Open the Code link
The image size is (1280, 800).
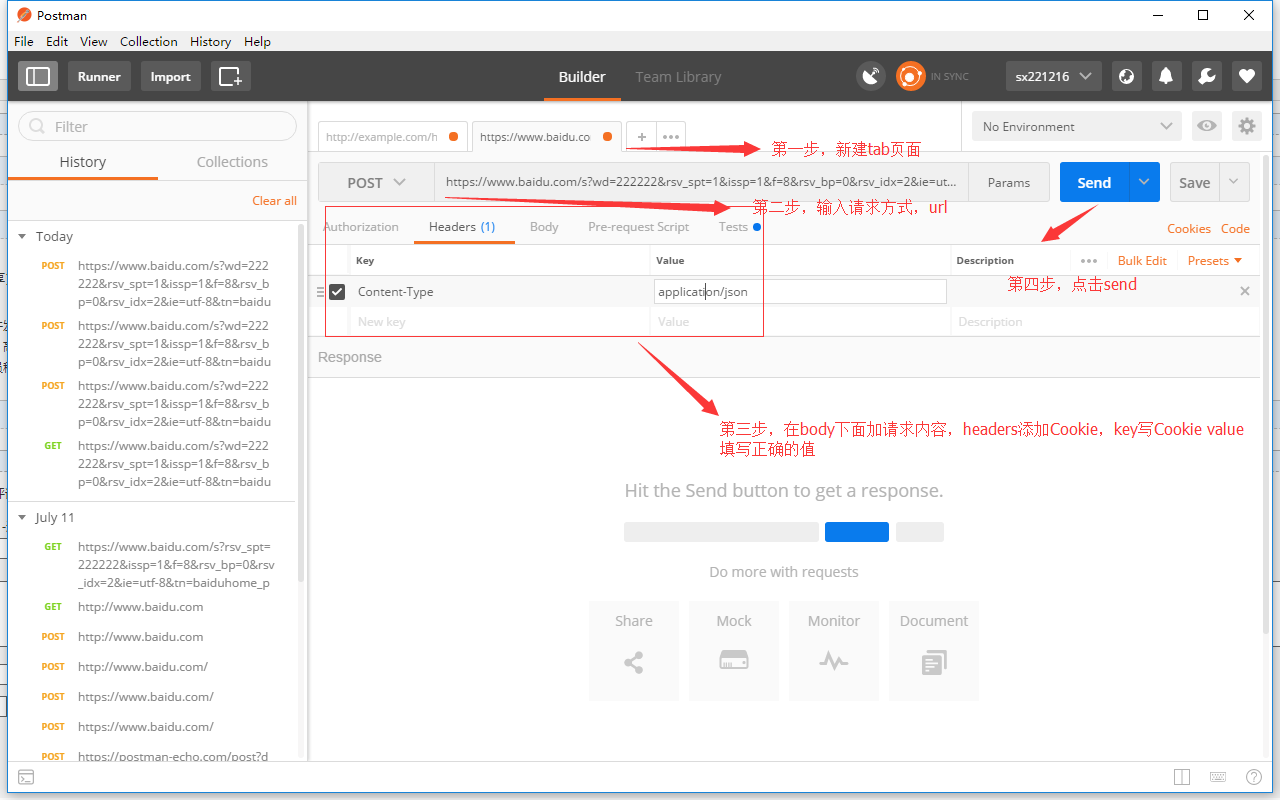[x=1235, y=229]
